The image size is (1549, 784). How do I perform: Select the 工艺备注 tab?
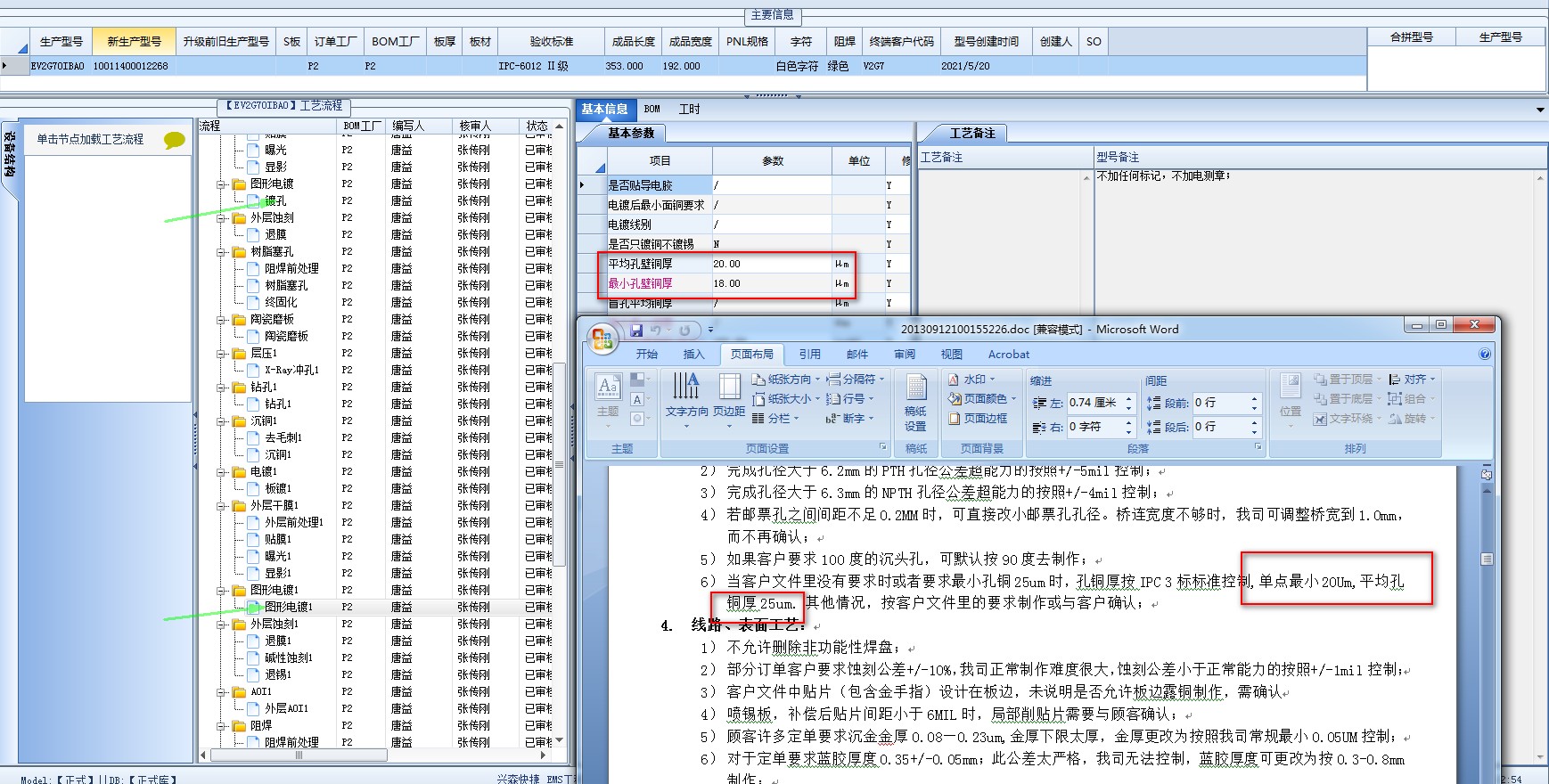click(x=971, y=133)
